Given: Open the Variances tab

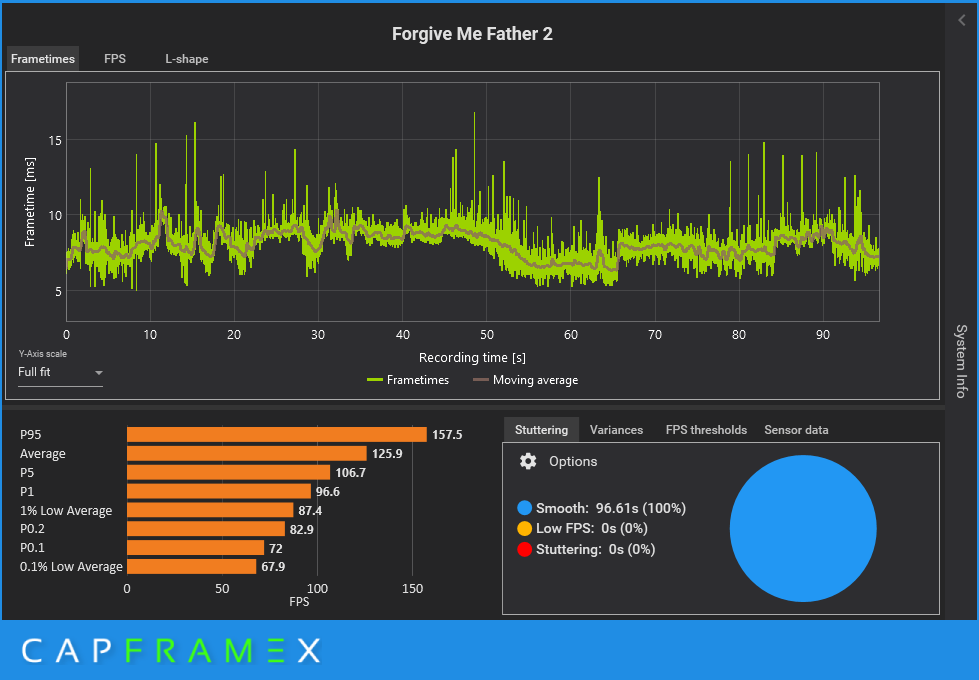Looking at the screenshot, I should (x=616, y=430).
